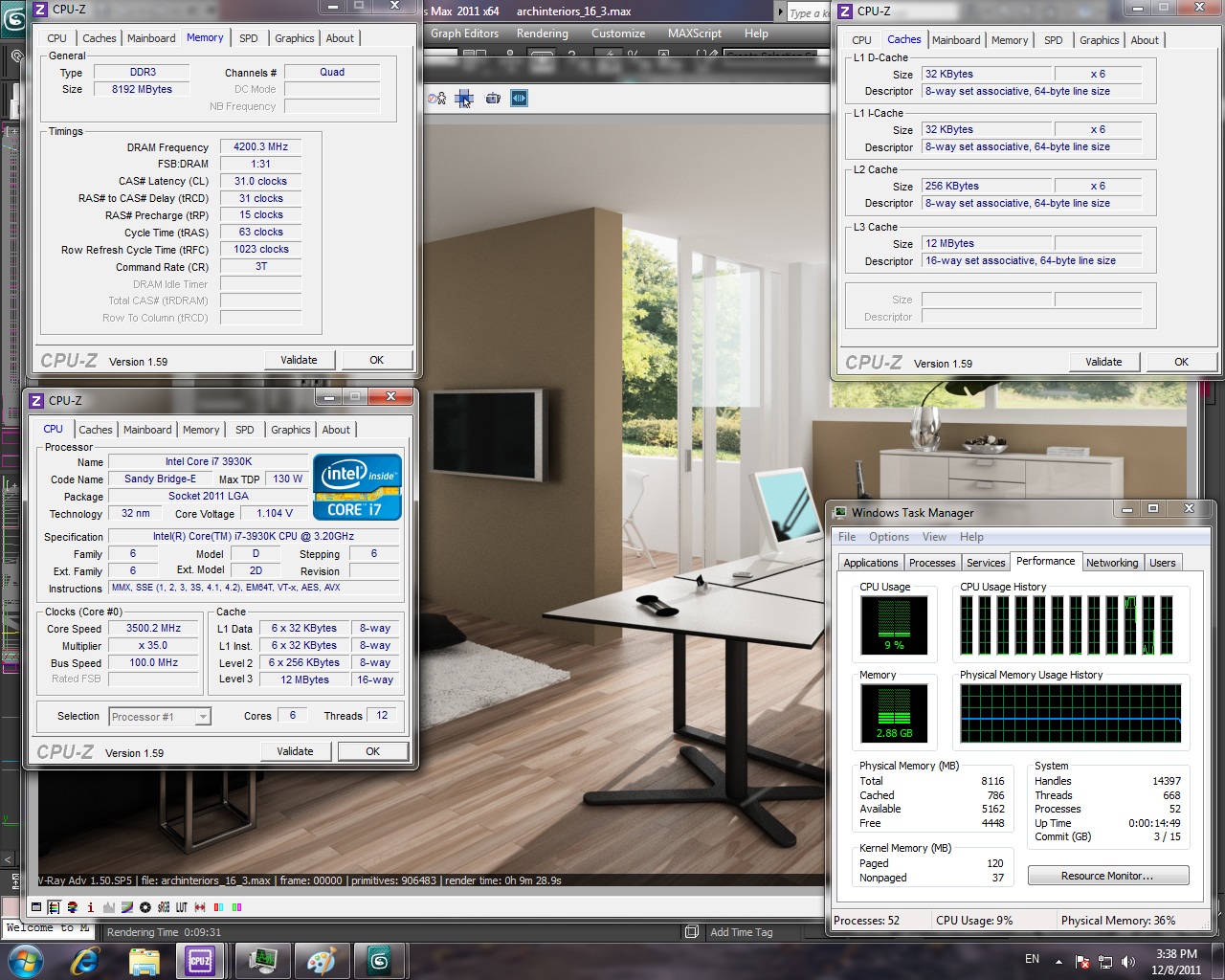1225x980 pixels.
Task: Select Caches tab in processor CPU-Z window
Action: pyautogui.click(x=96, y=430)
